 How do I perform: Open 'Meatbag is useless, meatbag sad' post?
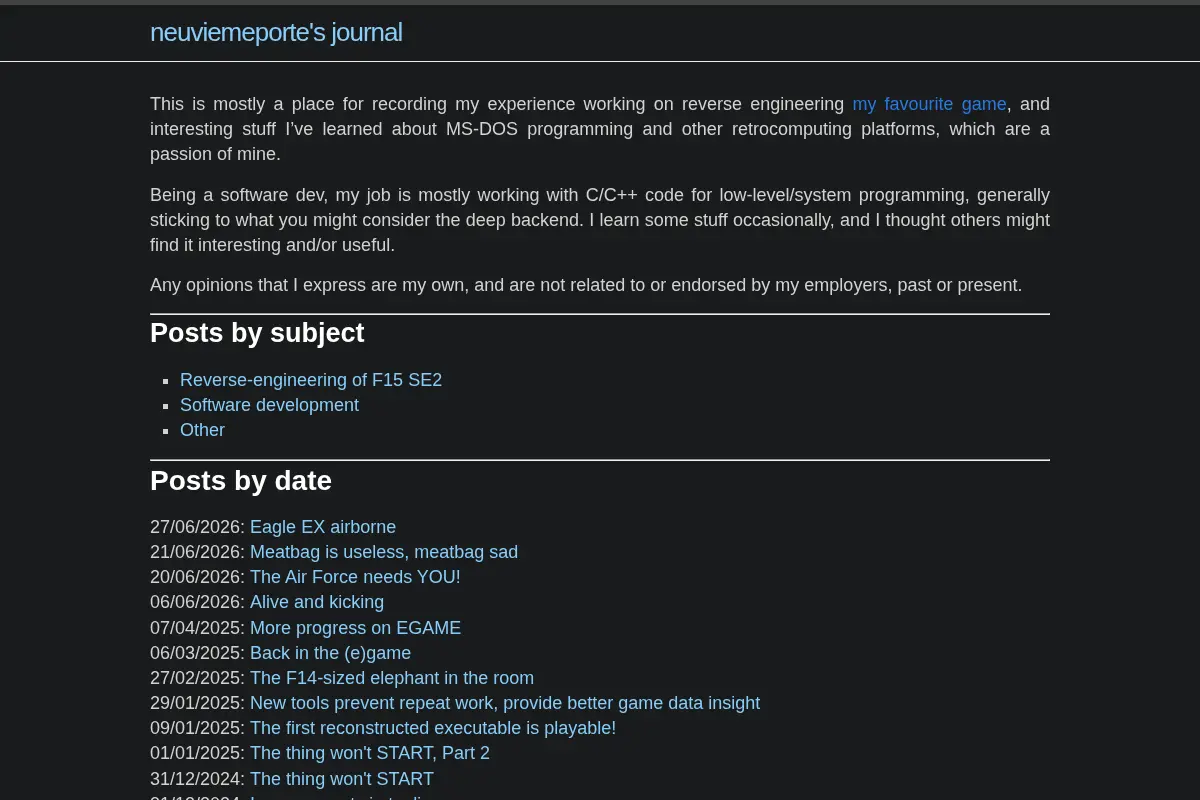(384, 552)
